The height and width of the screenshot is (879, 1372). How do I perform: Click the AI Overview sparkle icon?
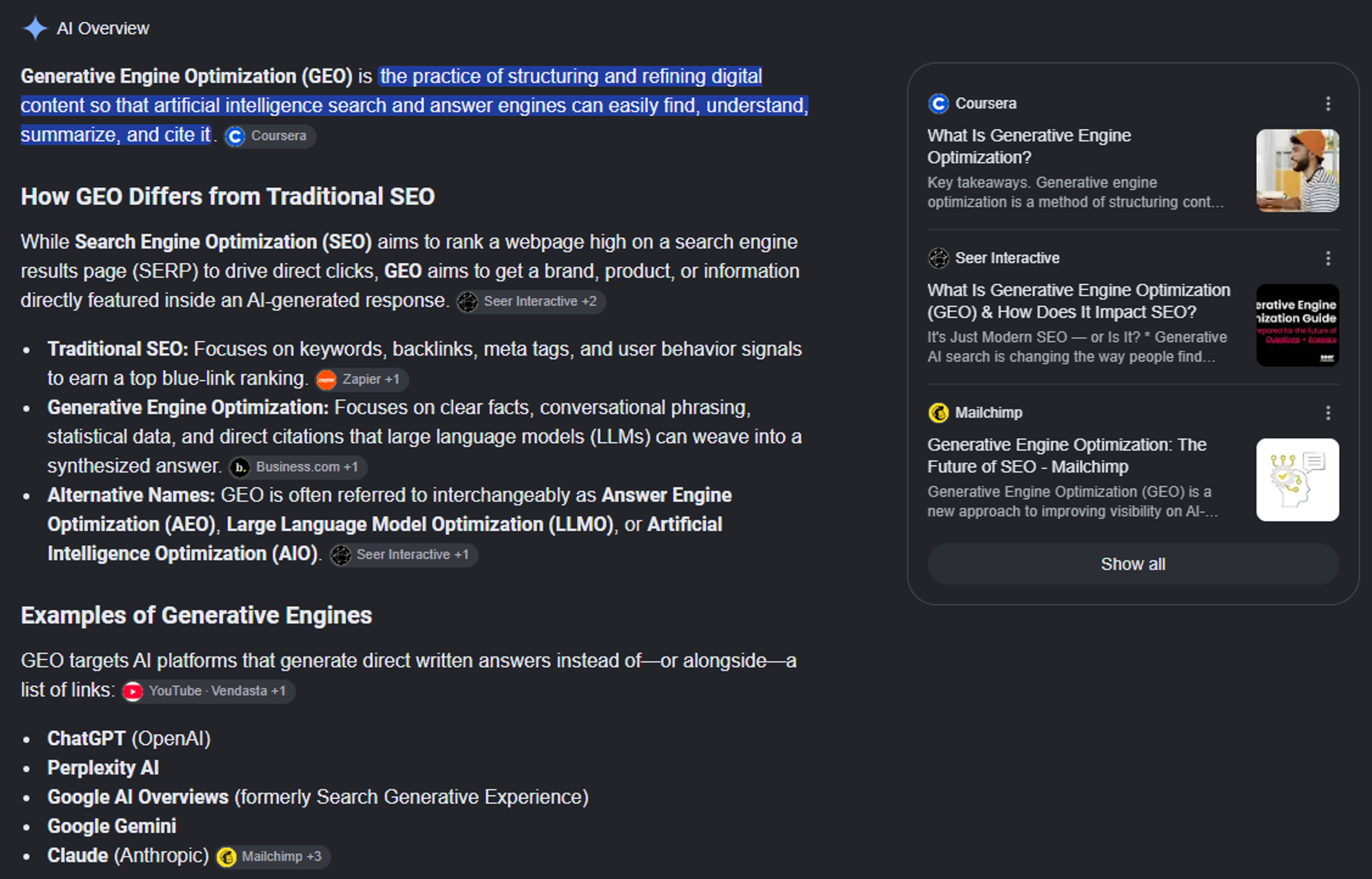35,29
